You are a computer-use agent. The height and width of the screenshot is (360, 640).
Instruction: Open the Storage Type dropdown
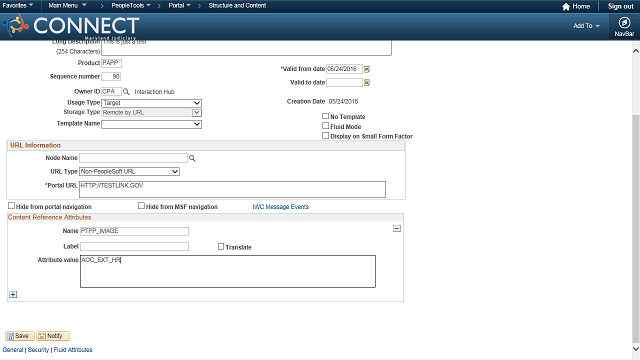(x=151, y=113)
